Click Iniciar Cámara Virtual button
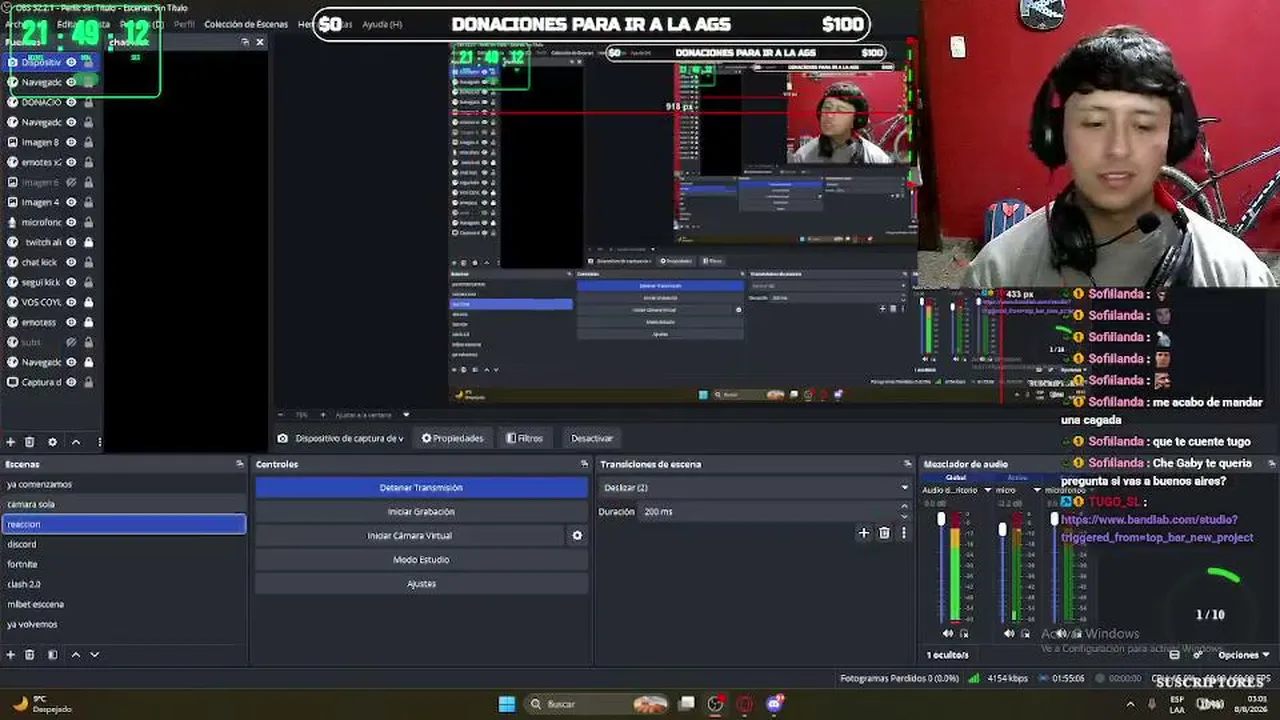This screenshot has height=720, width=1280. tap(410, 536)
